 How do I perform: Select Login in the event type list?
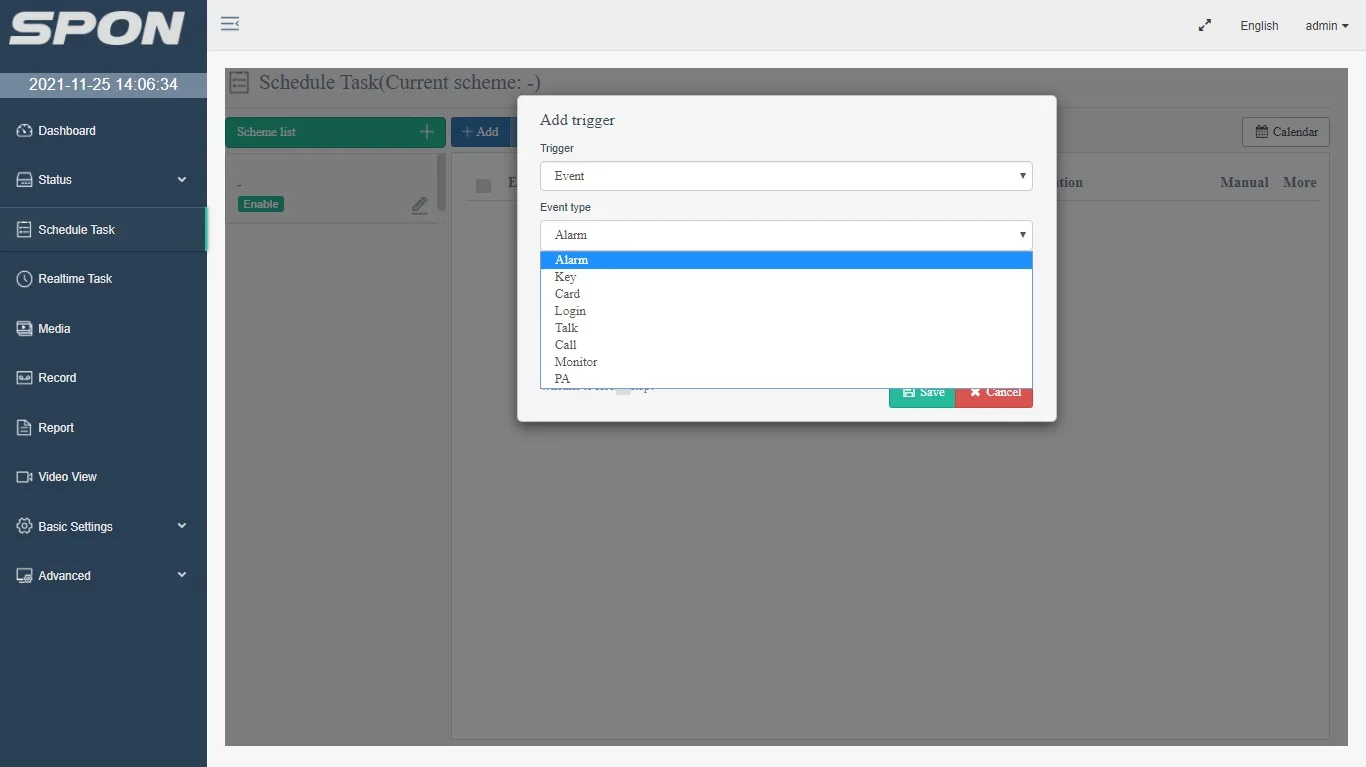point(786,311)
